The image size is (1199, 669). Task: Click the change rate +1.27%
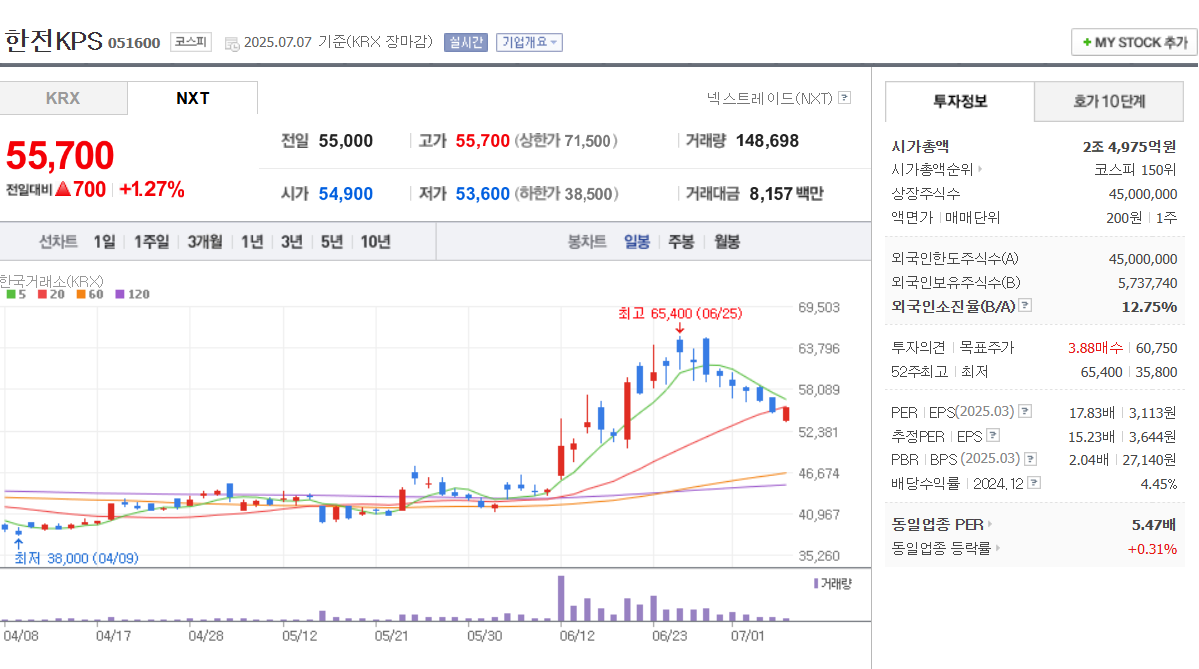pos(151,189)
